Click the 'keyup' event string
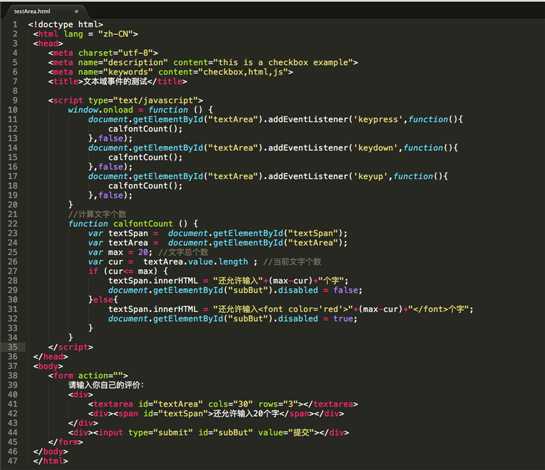Image resolution: width=545 pixels, height=470 pixels. pos(371,177)
